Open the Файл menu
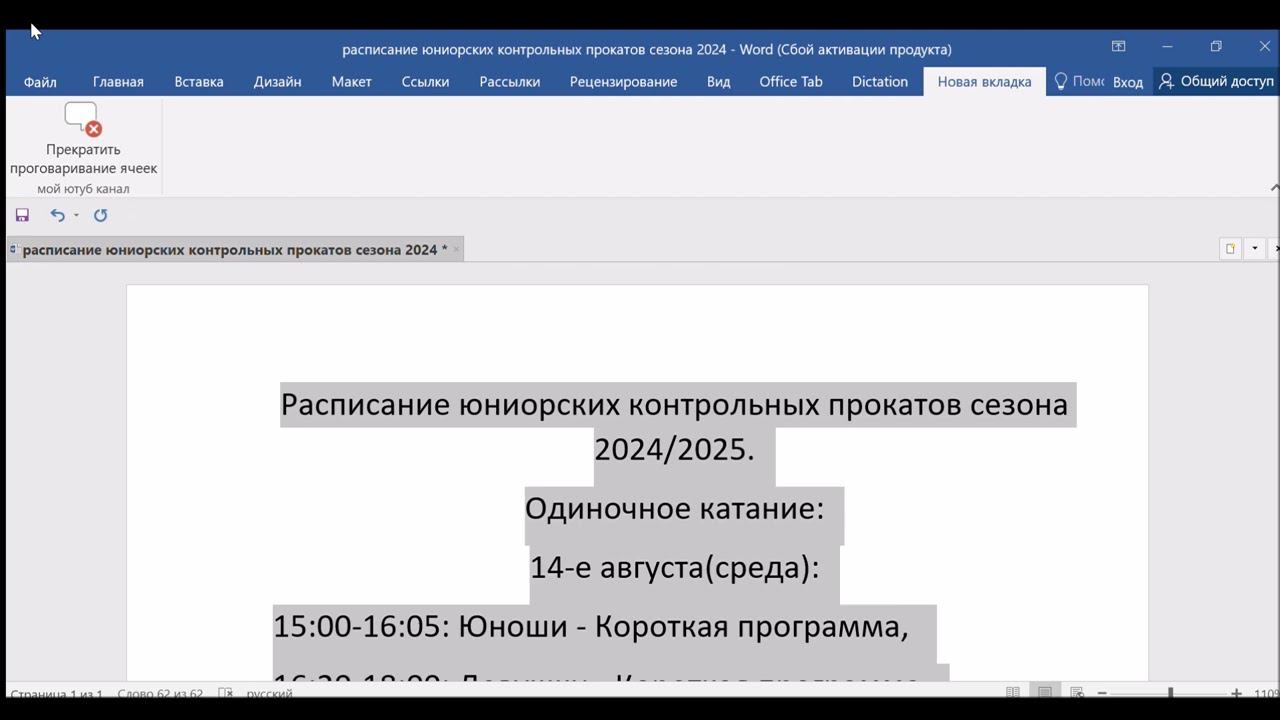Viewport: 1280px width, 720px height. click(40, 82)
